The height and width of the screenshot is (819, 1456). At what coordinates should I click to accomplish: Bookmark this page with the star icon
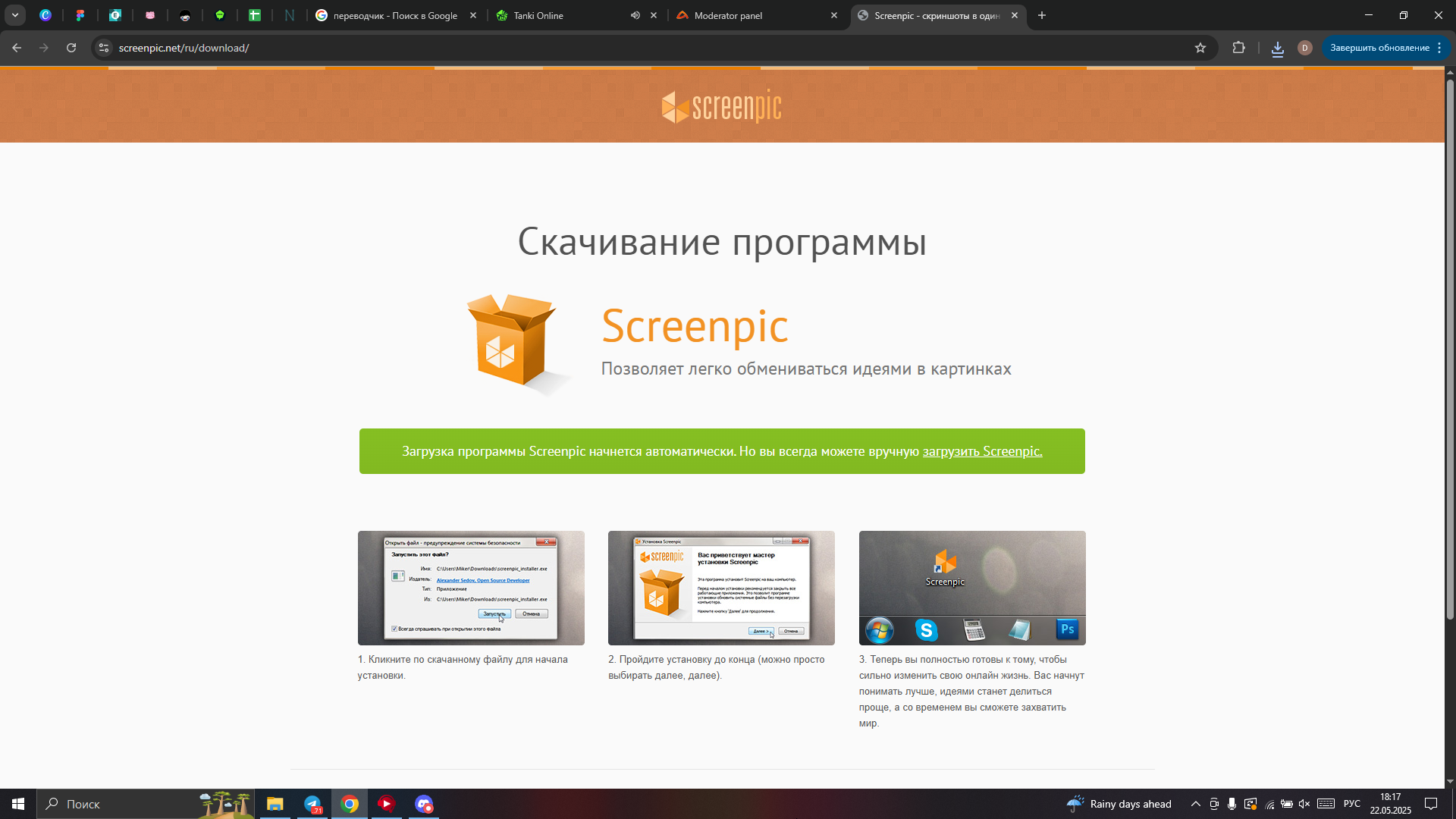pyautogui.click(x=1200, y=48)
